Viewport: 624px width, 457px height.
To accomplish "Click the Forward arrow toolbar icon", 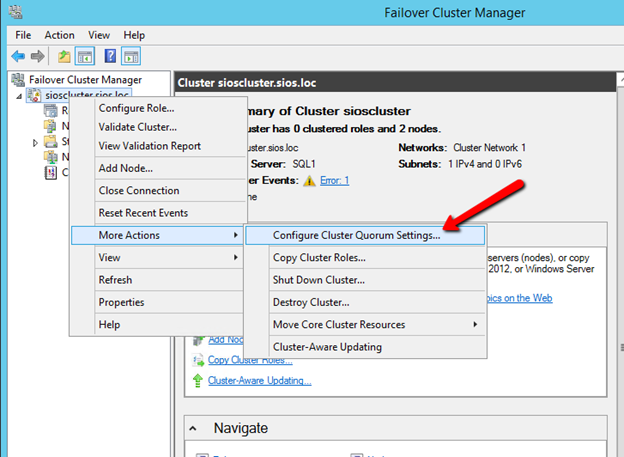I will [37, 56].
